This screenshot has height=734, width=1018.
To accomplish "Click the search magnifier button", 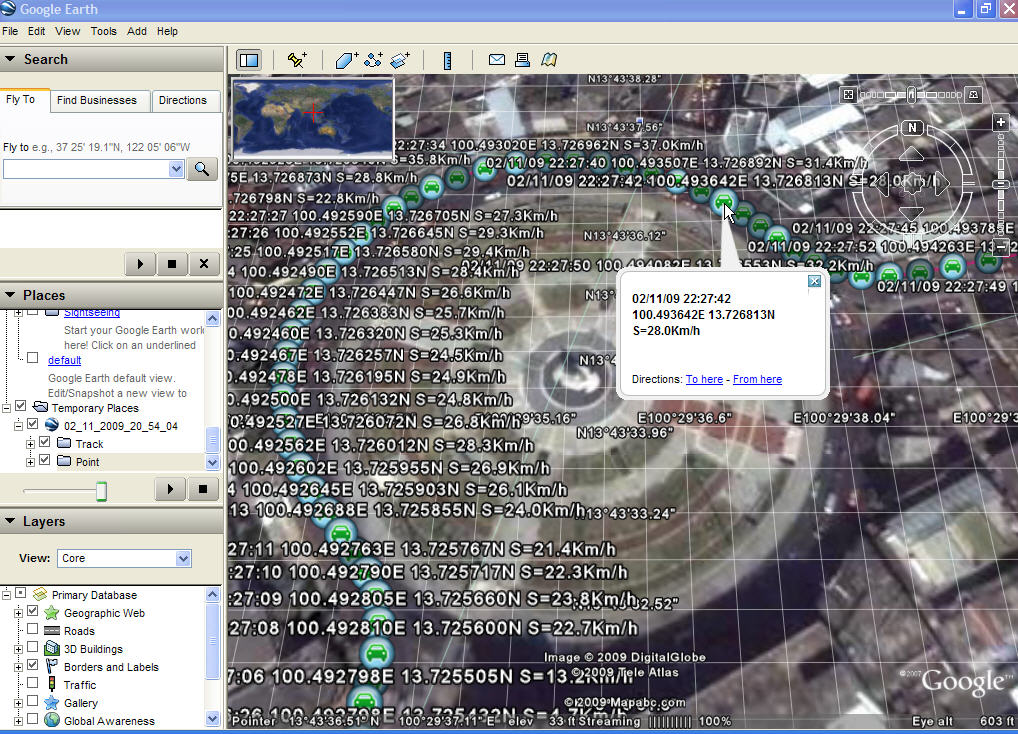I will tap(202, 169).
